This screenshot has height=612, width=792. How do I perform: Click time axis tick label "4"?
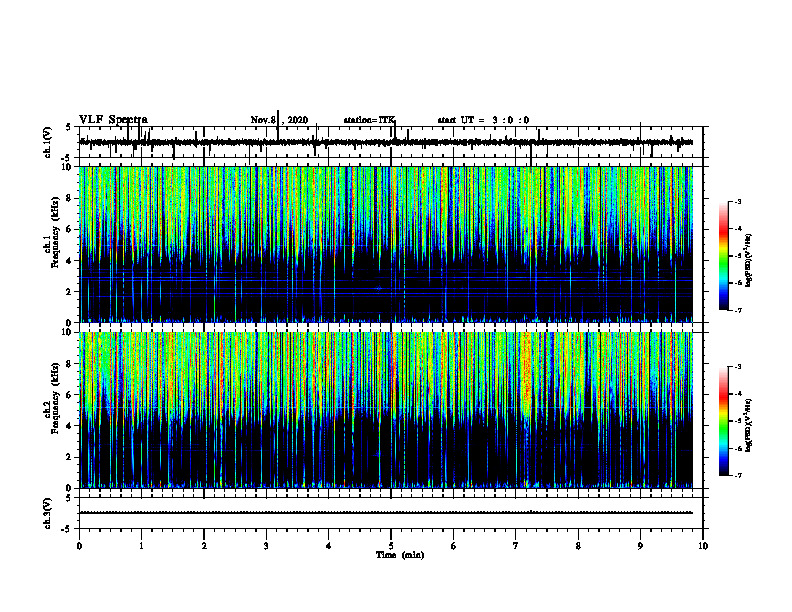click(x=329, y=546)
